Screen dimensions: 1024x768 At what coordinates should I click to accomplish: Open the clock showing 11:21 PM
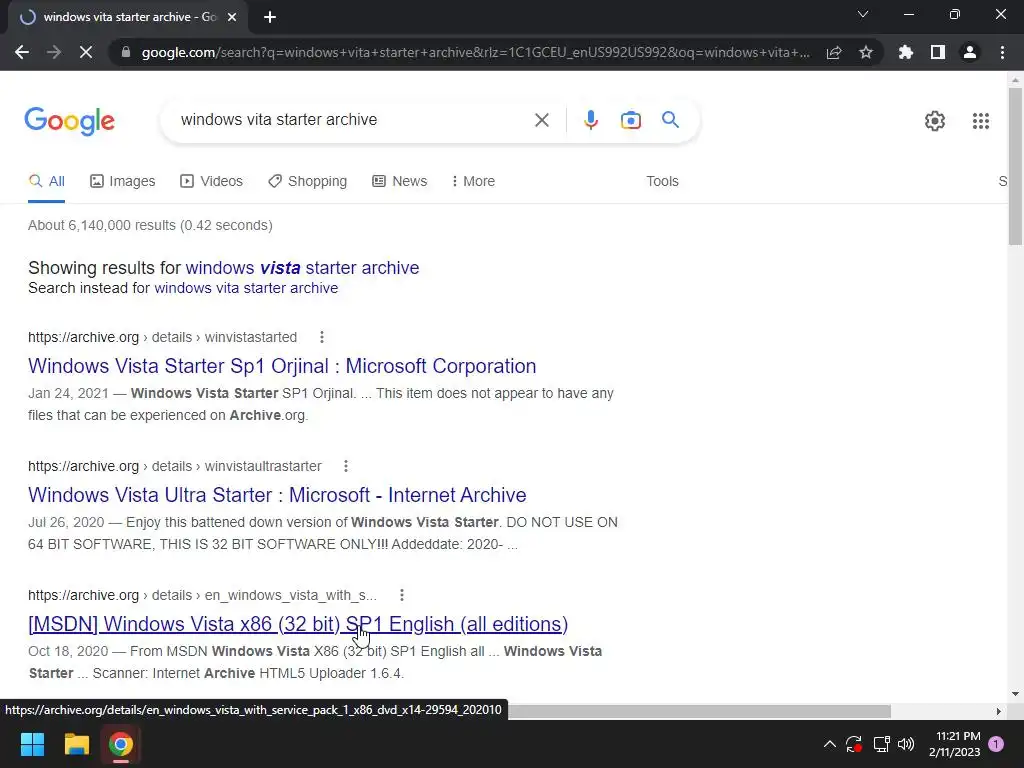tap(955, 744)
